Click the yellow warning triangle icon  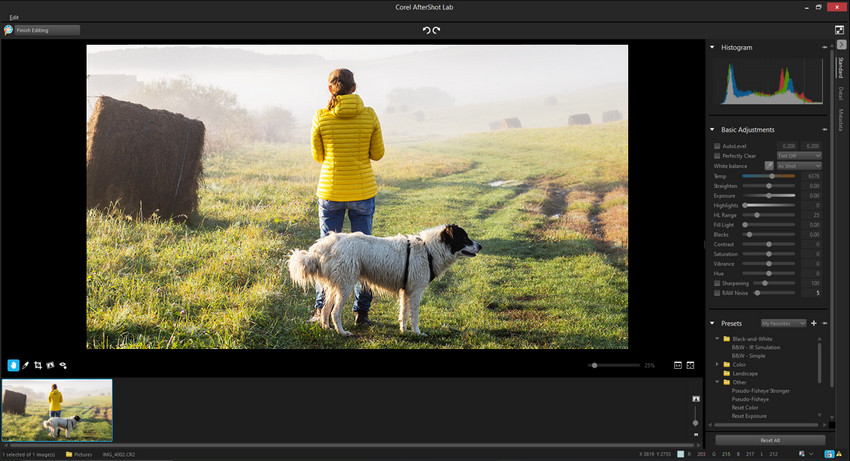(839, 454)
